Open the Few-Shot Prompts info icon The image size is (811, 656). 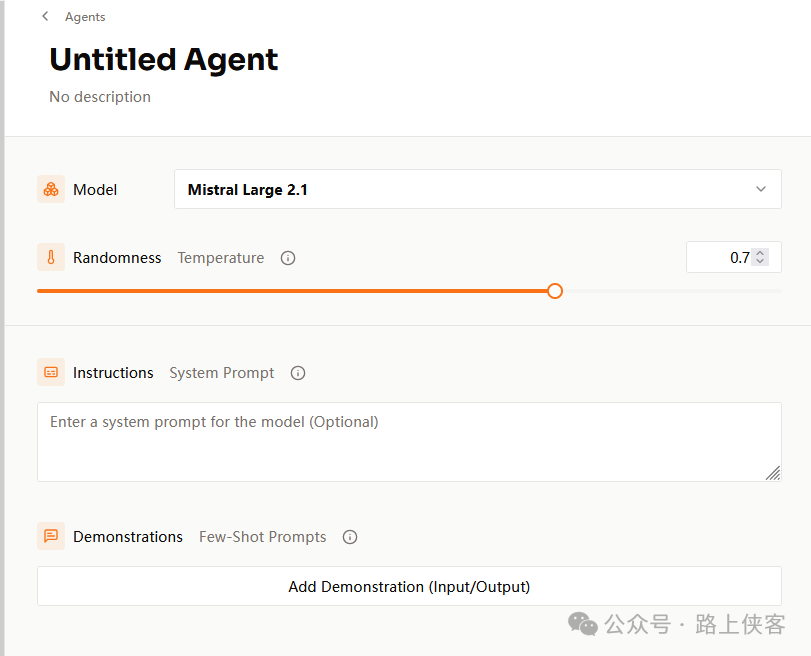350,537
